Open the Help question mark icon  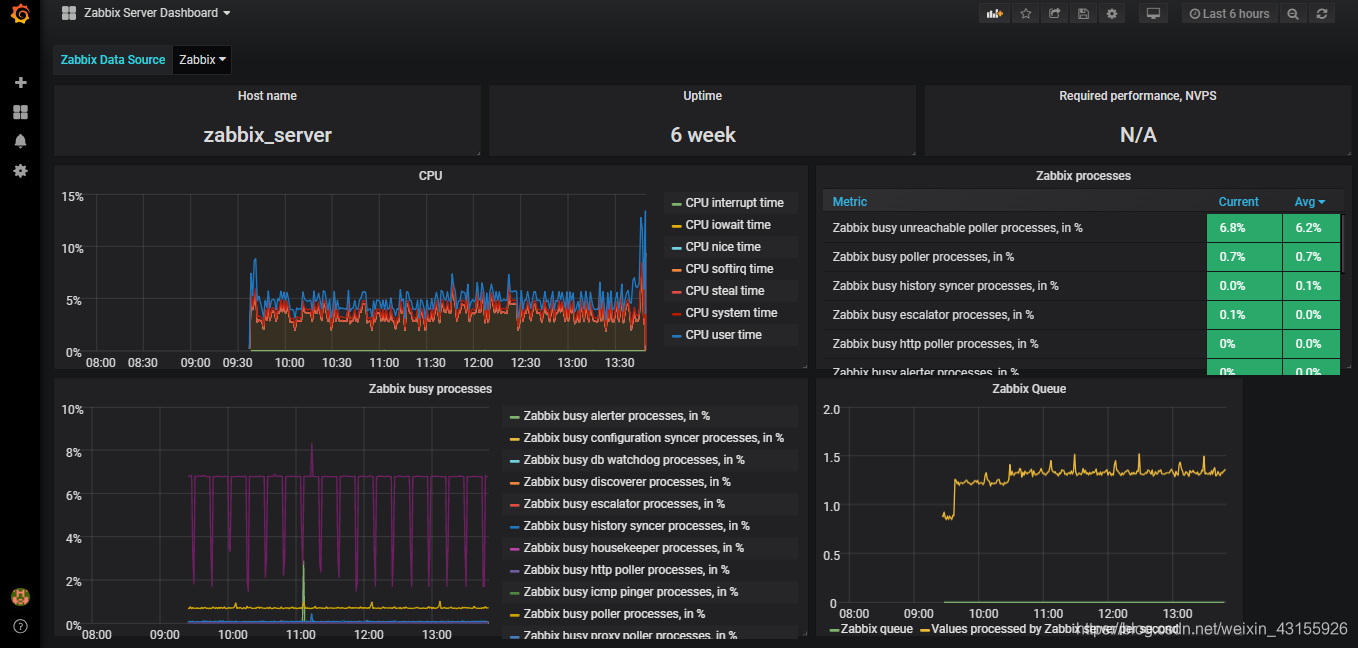click(x=20, y=627)
